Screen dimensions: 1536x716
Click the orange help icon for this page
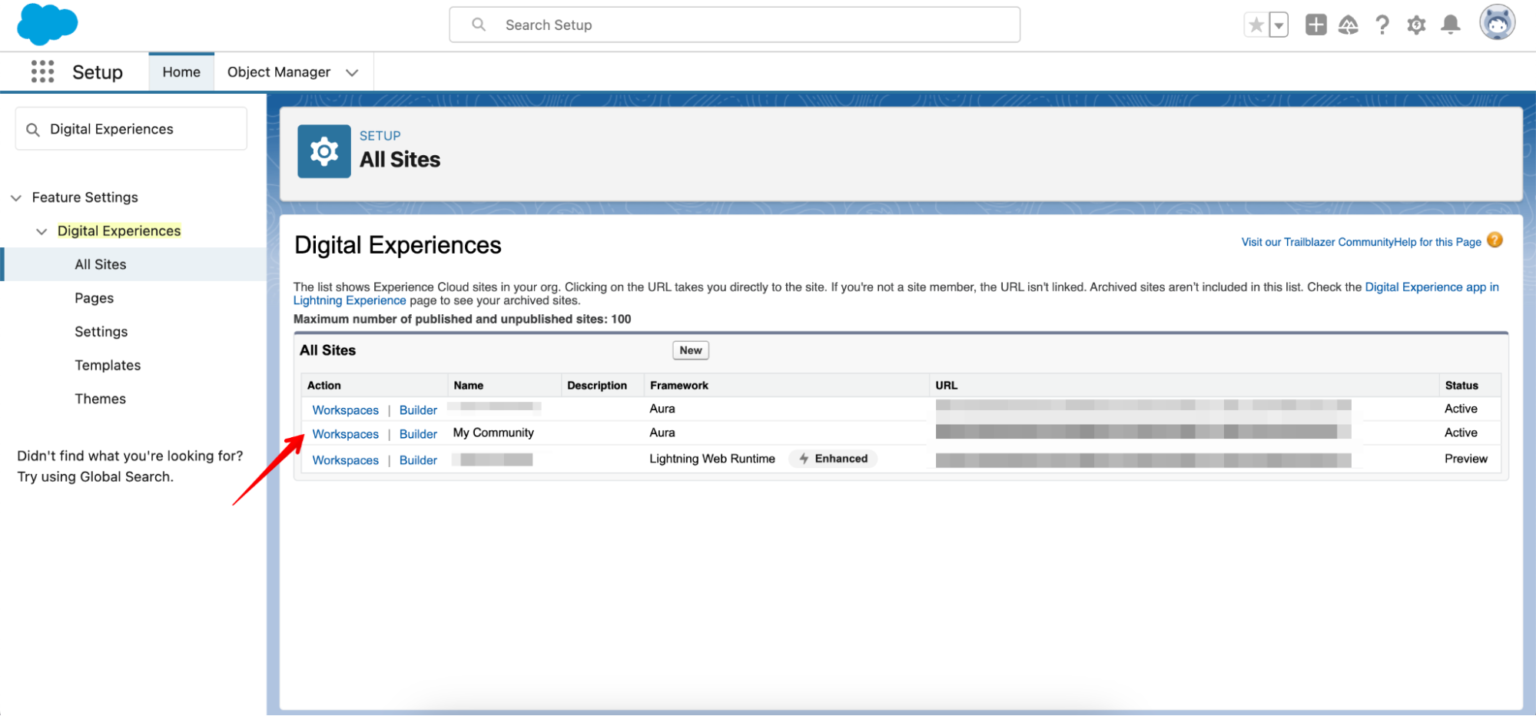(x=1494, y=240)
